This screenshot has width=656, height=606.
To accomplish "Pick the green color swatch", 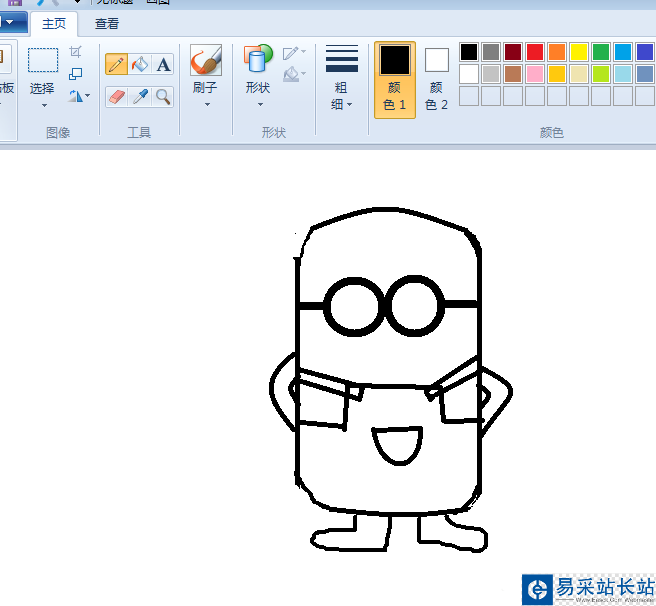I will 601,52.
